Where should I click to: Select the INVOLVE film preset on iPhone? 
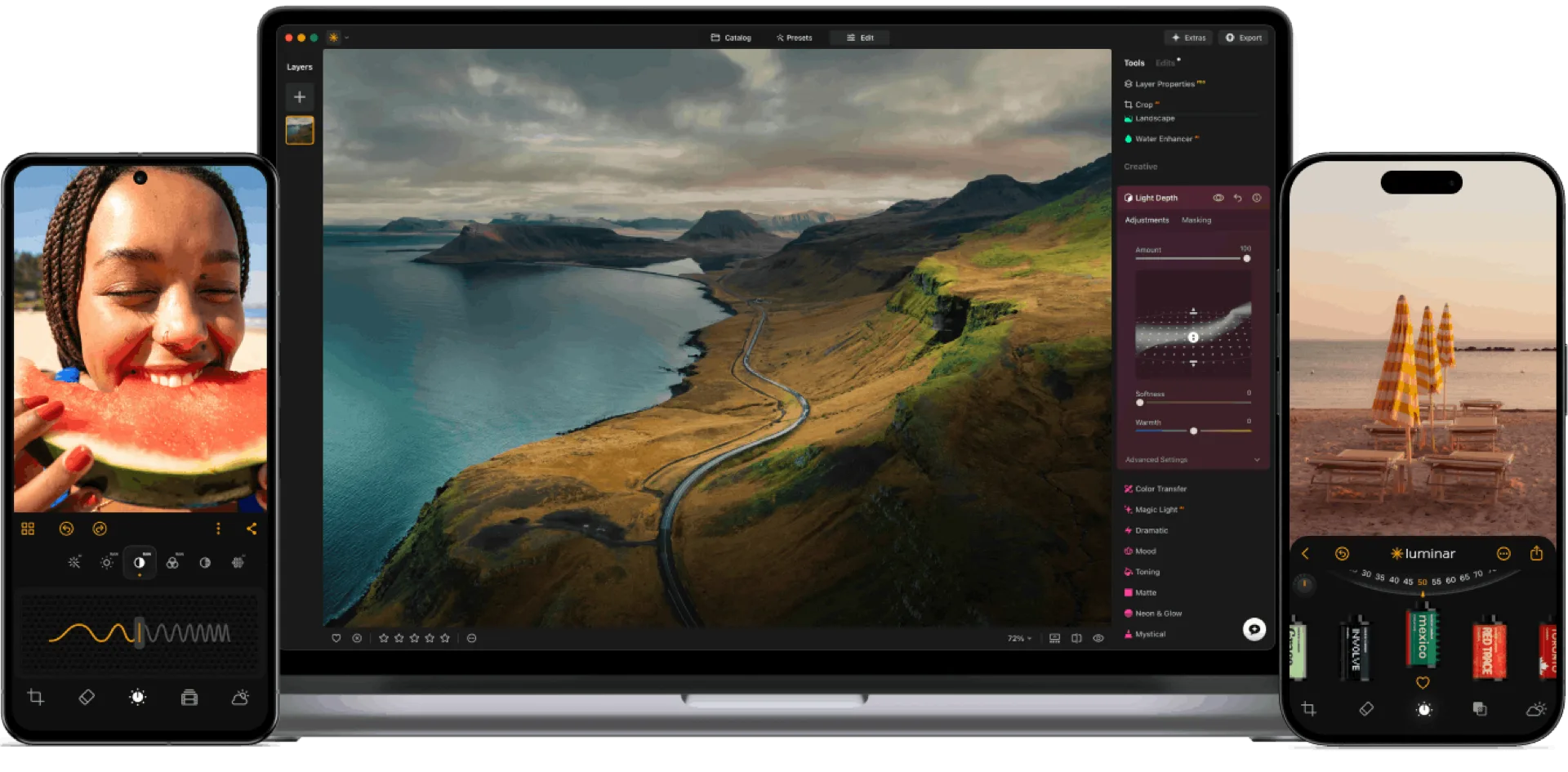[1356, 647]
